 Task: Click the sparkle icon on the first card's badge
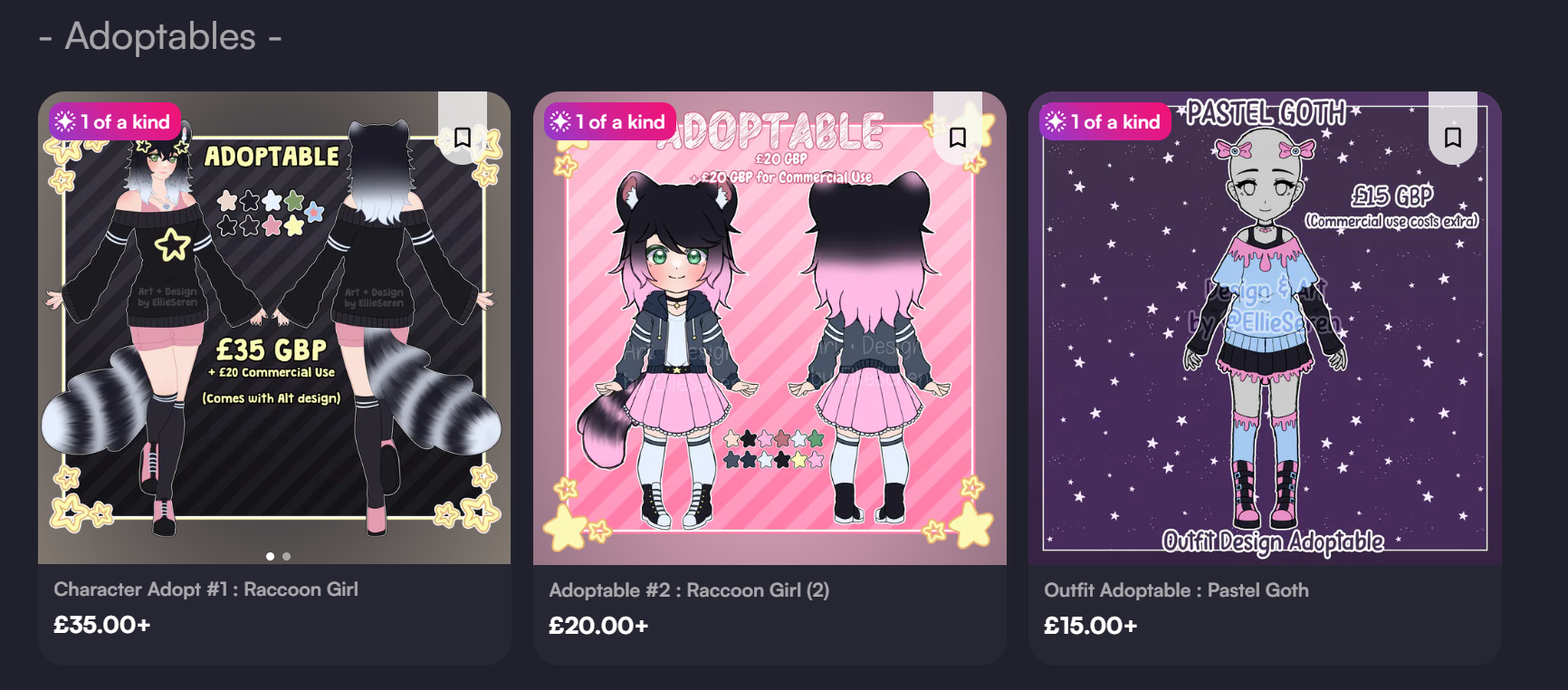point(65,121)
